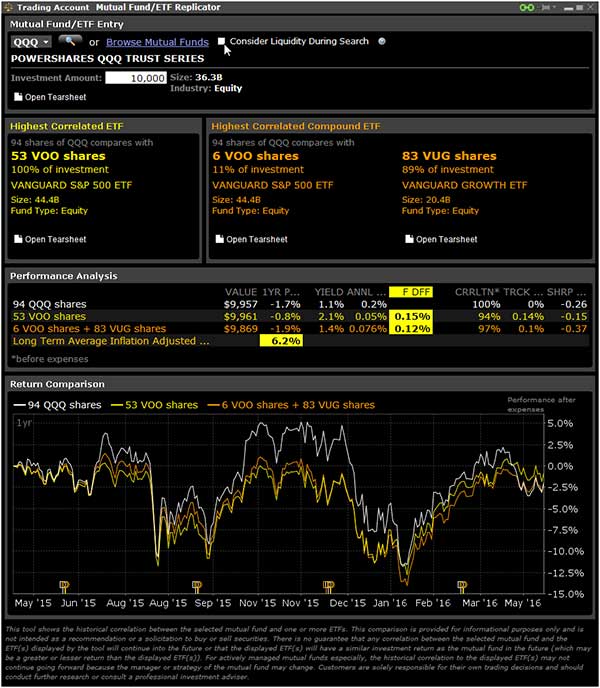Click the highlighted F DFF column header

411,292
